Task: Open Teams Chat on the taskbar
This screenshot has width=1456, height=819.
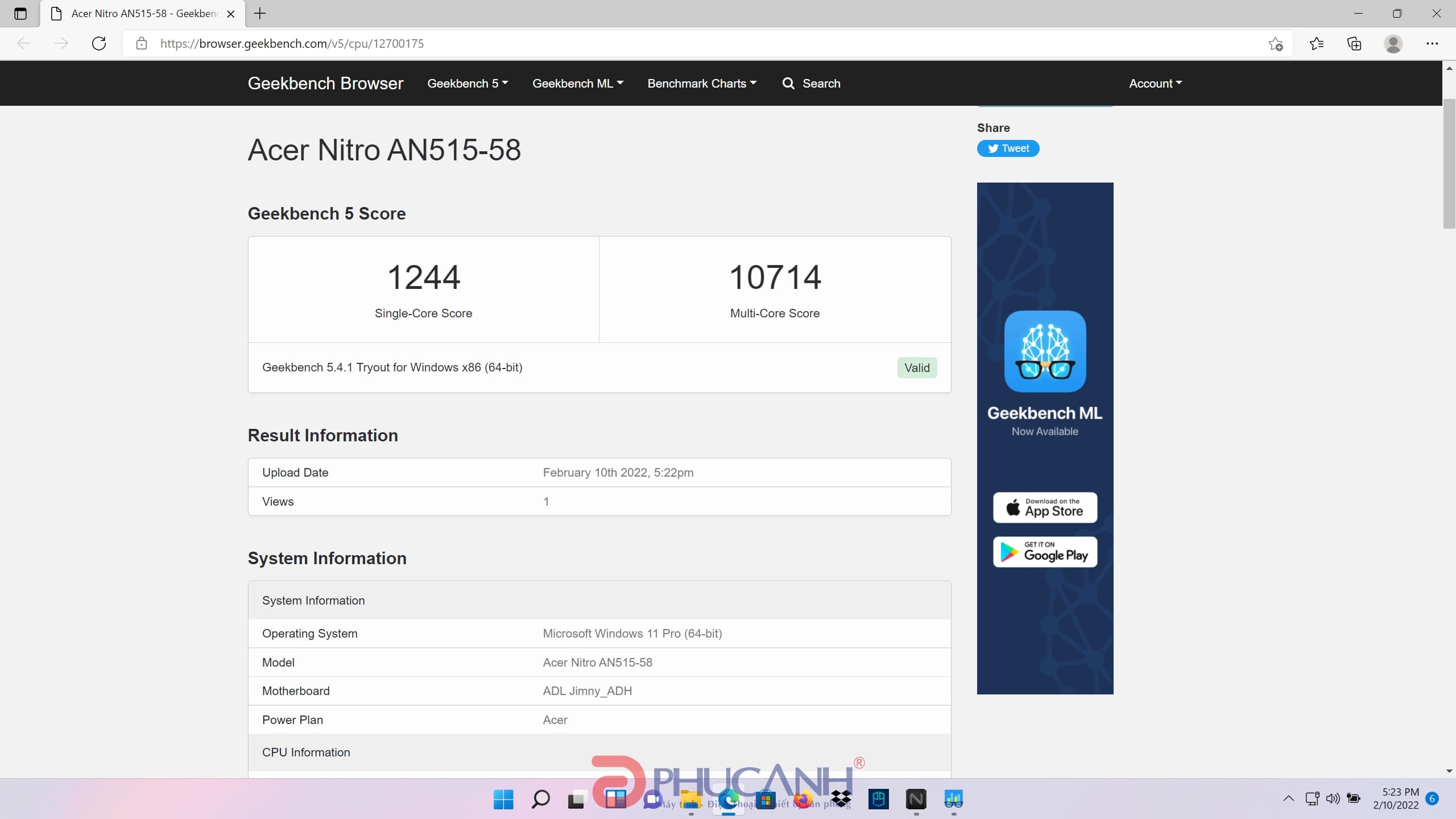Action: [x=652, y=799]
